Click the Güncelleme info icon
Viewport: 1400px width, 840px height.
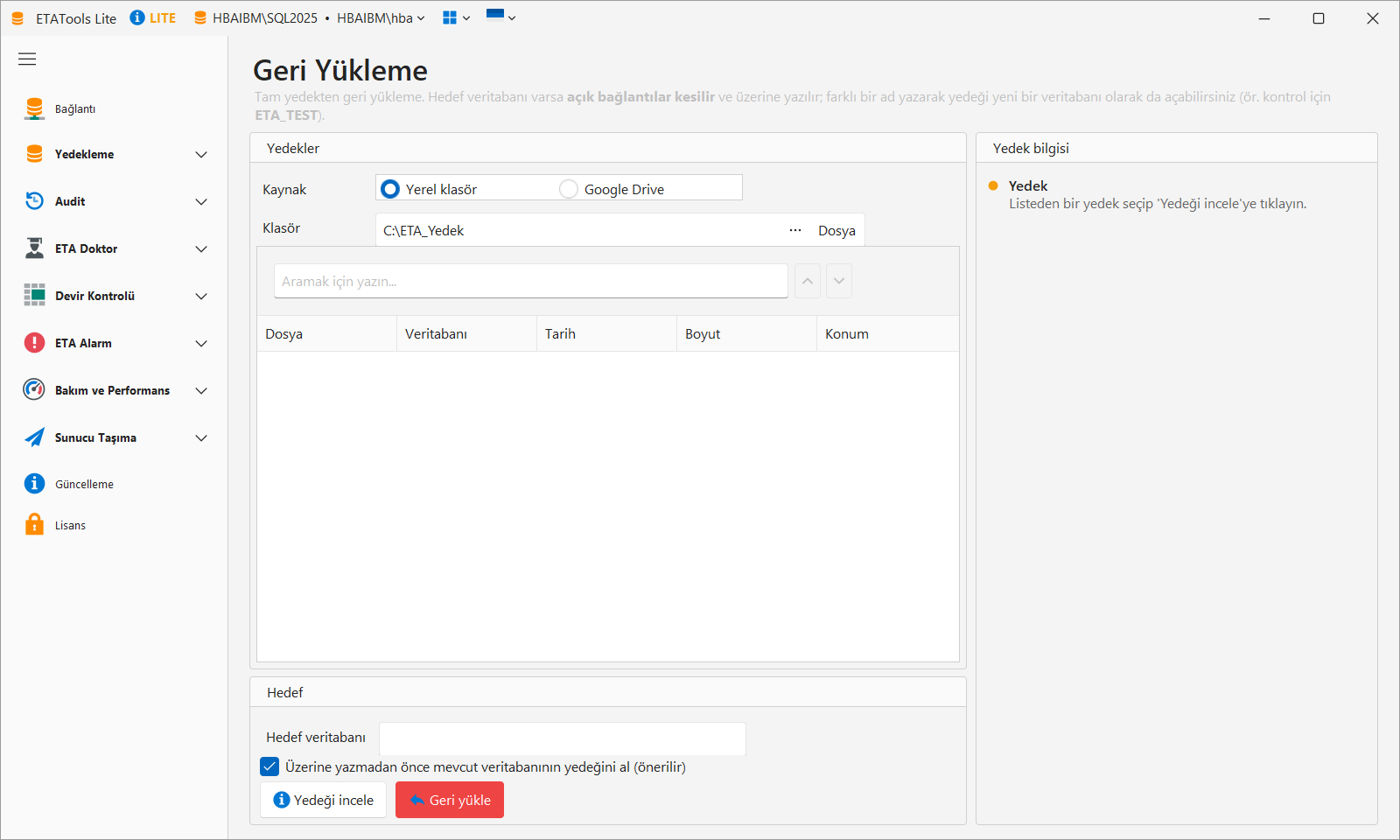click(x=34, y=484)
